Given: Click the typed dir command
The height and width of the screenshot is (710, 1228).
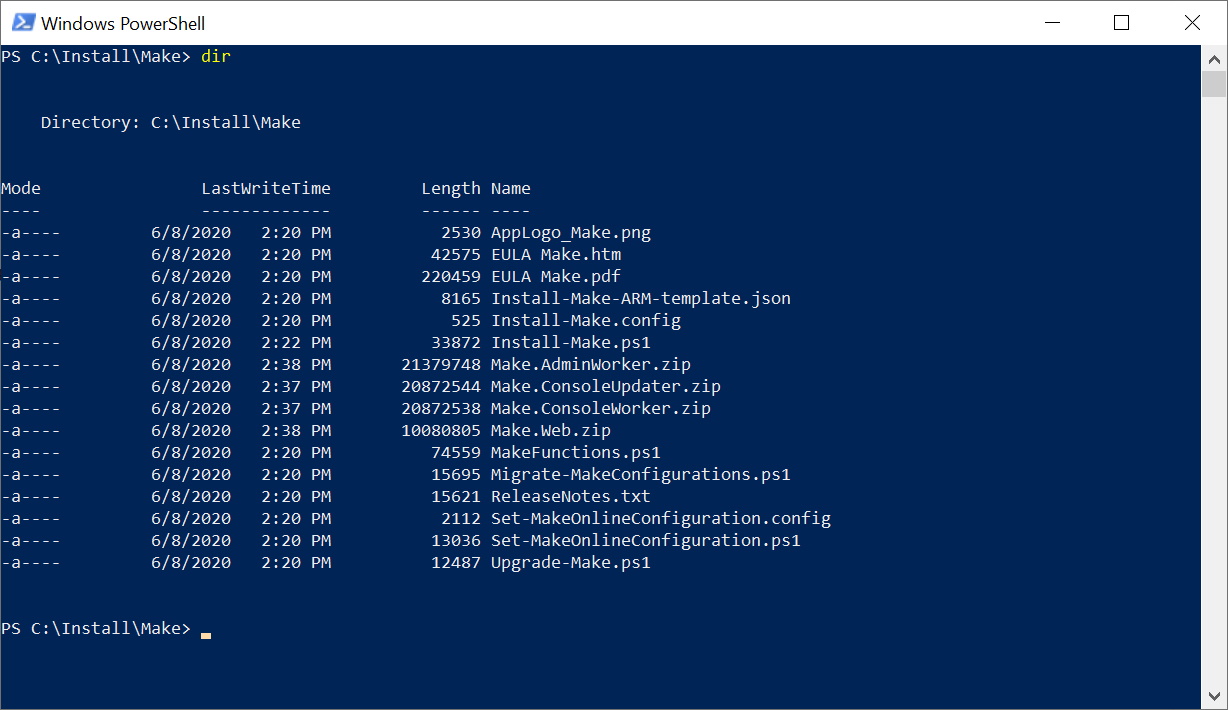Looking at the screenshot, I should pos(215,57).
